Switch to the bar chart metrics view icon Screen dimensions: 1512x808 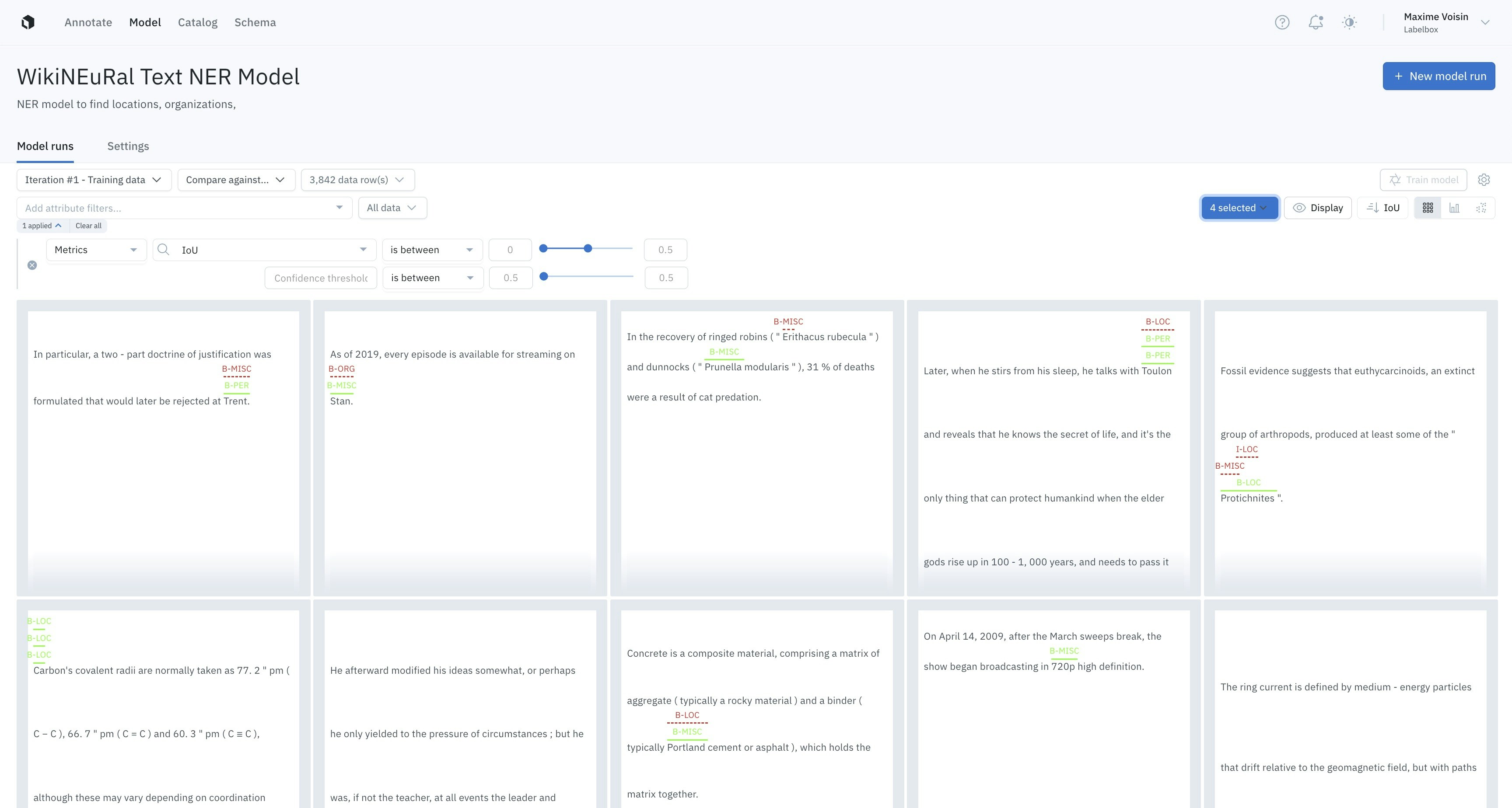[x=1455, y=208]
